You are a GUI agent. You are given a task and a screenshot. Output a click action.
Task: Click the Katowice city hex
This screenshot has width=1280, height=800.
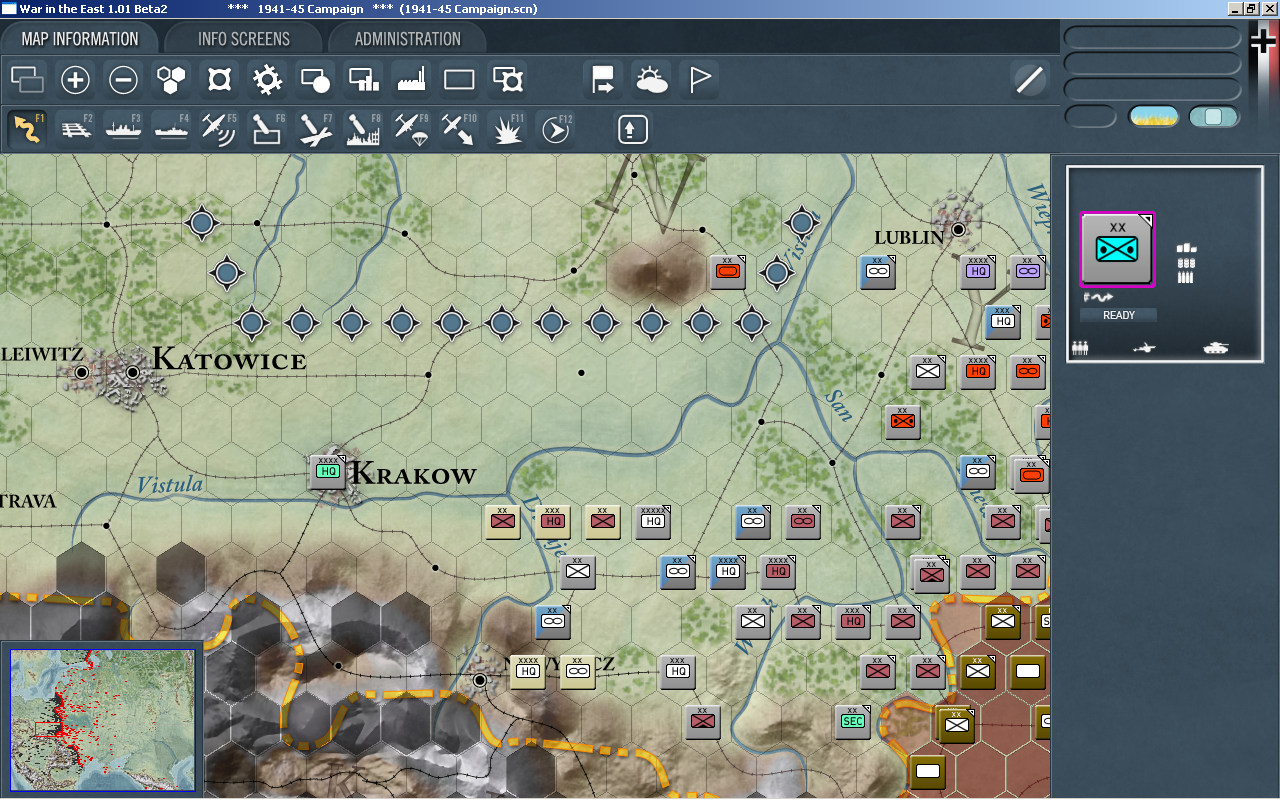tap(132, 372)
